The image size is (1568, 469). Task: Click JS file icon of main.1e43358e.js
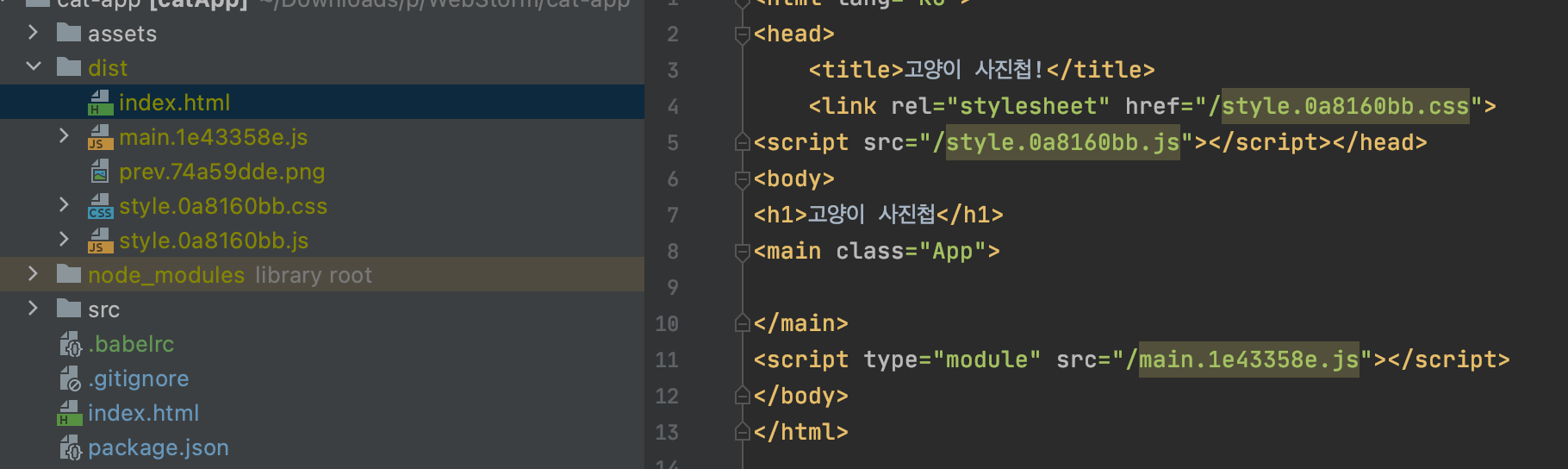100,137
